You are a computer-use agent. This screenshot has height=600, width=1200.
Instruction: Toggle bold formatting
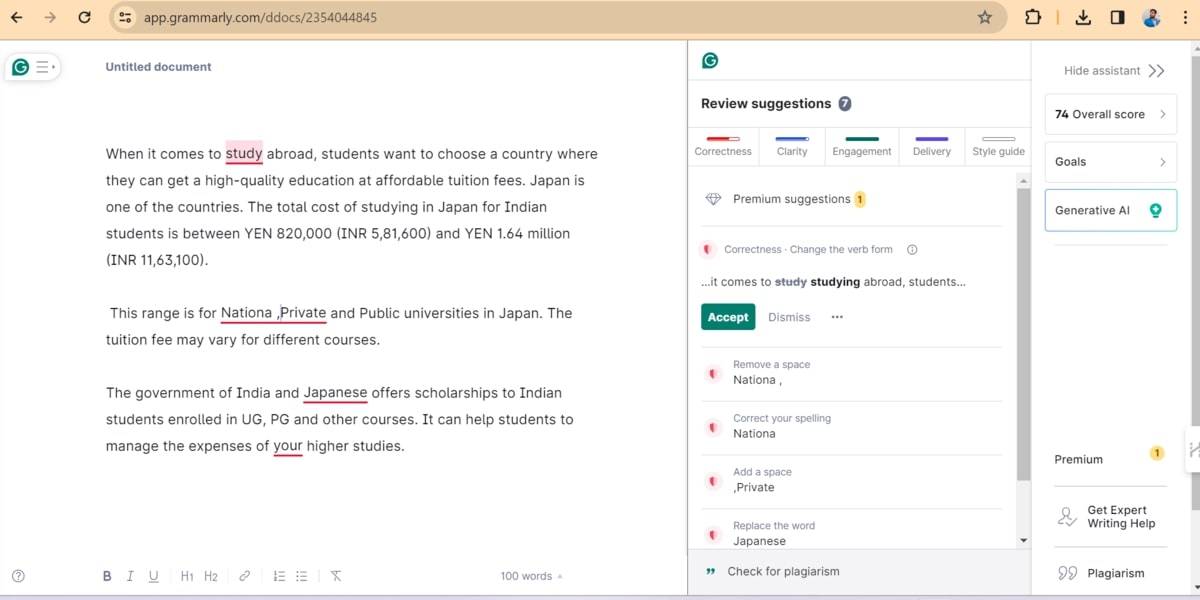point(107,575)
